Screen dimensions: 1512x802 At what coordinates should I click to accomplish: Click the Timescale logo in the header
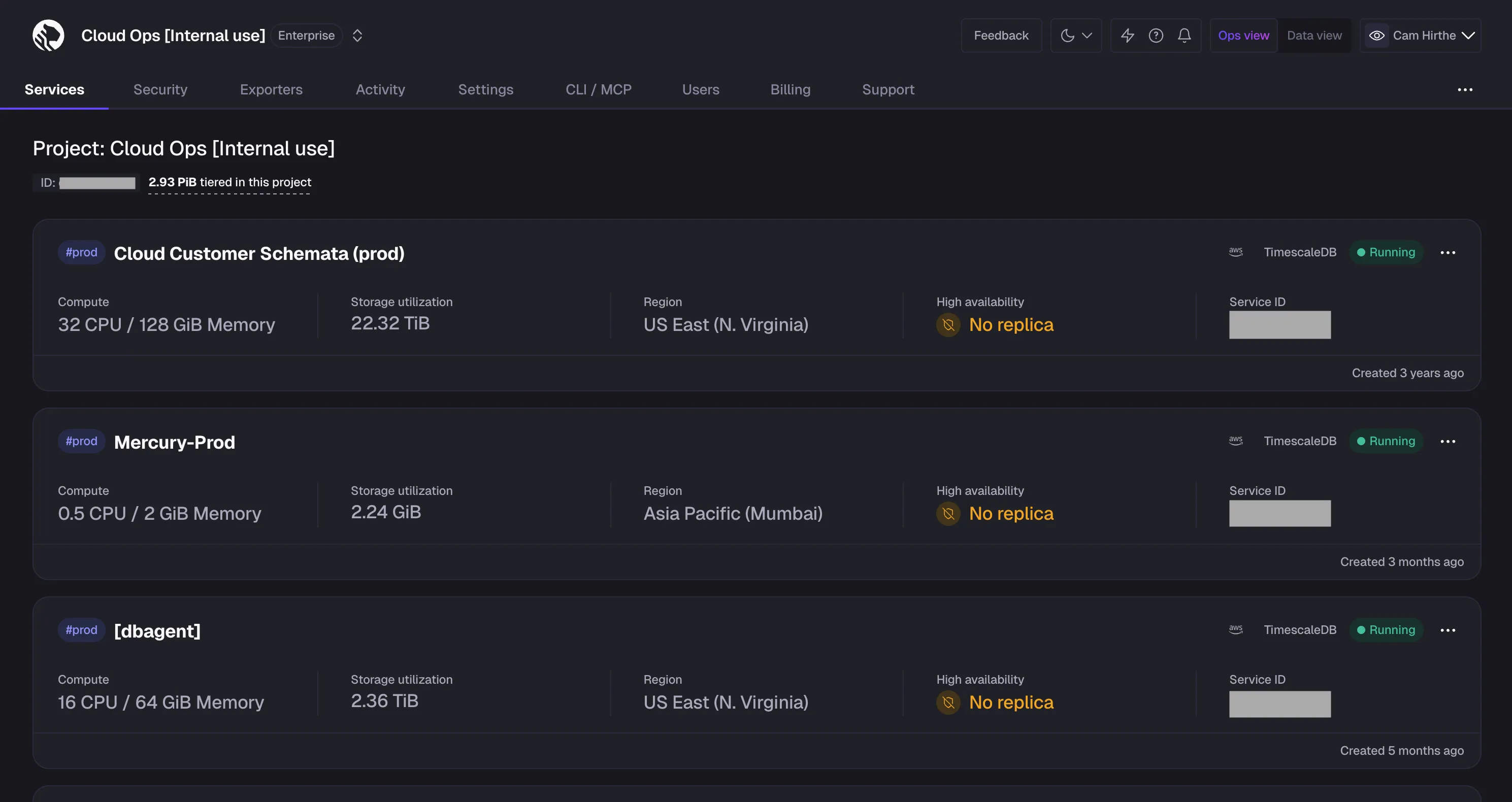pyautogui.click(x=48, y=35)
